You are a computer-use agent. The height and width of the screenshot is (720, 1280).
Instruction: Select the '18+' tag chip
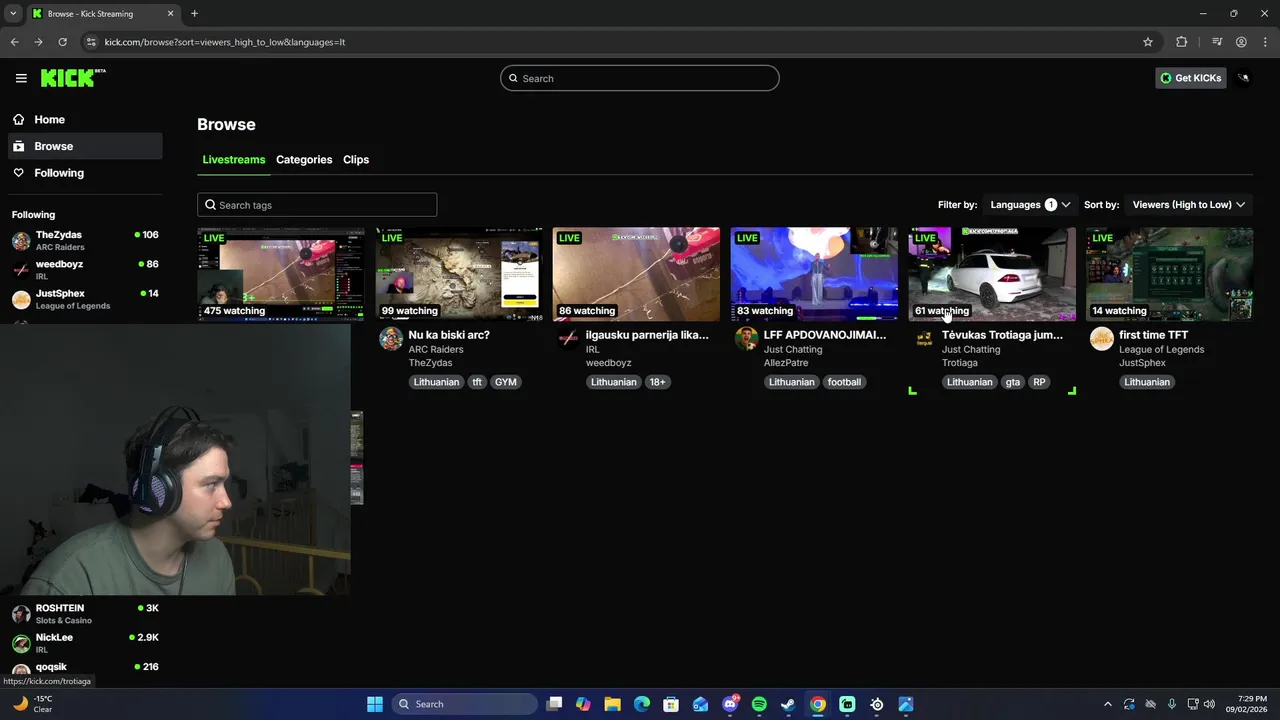pos(657,382)
